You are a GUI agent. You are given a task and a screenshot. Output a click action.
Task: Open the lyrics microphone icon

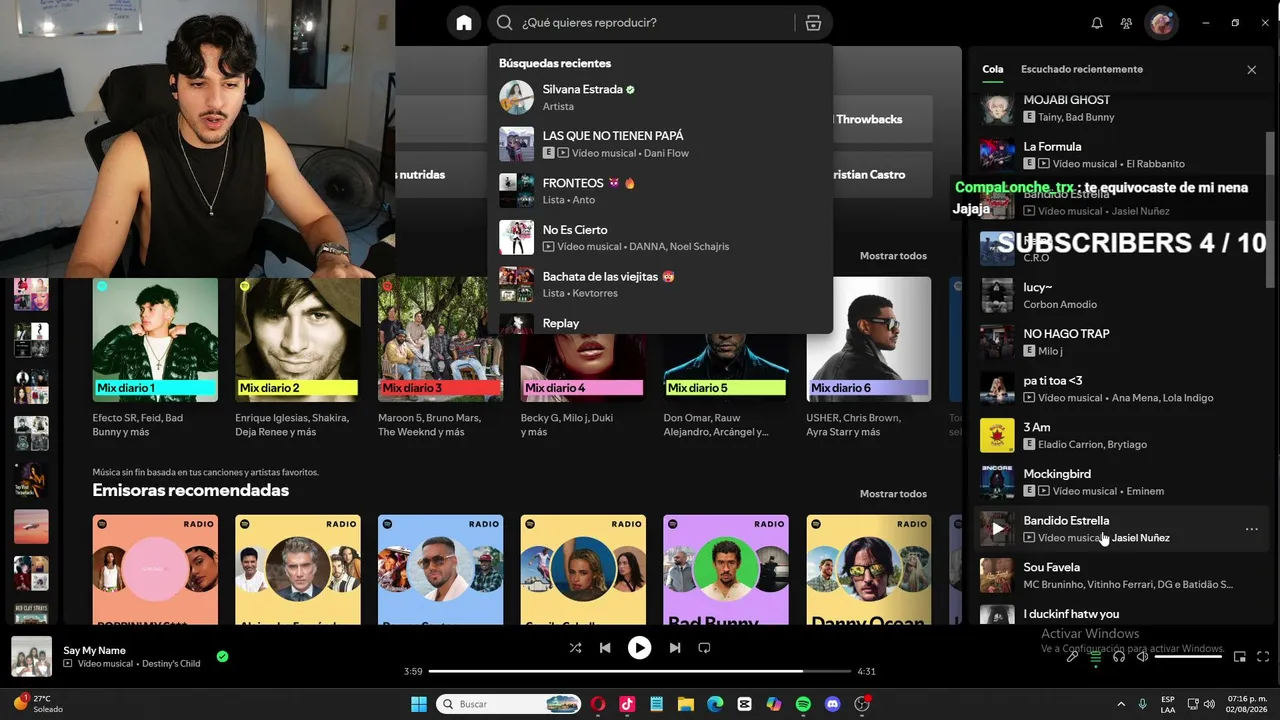tap(1072, 657)
